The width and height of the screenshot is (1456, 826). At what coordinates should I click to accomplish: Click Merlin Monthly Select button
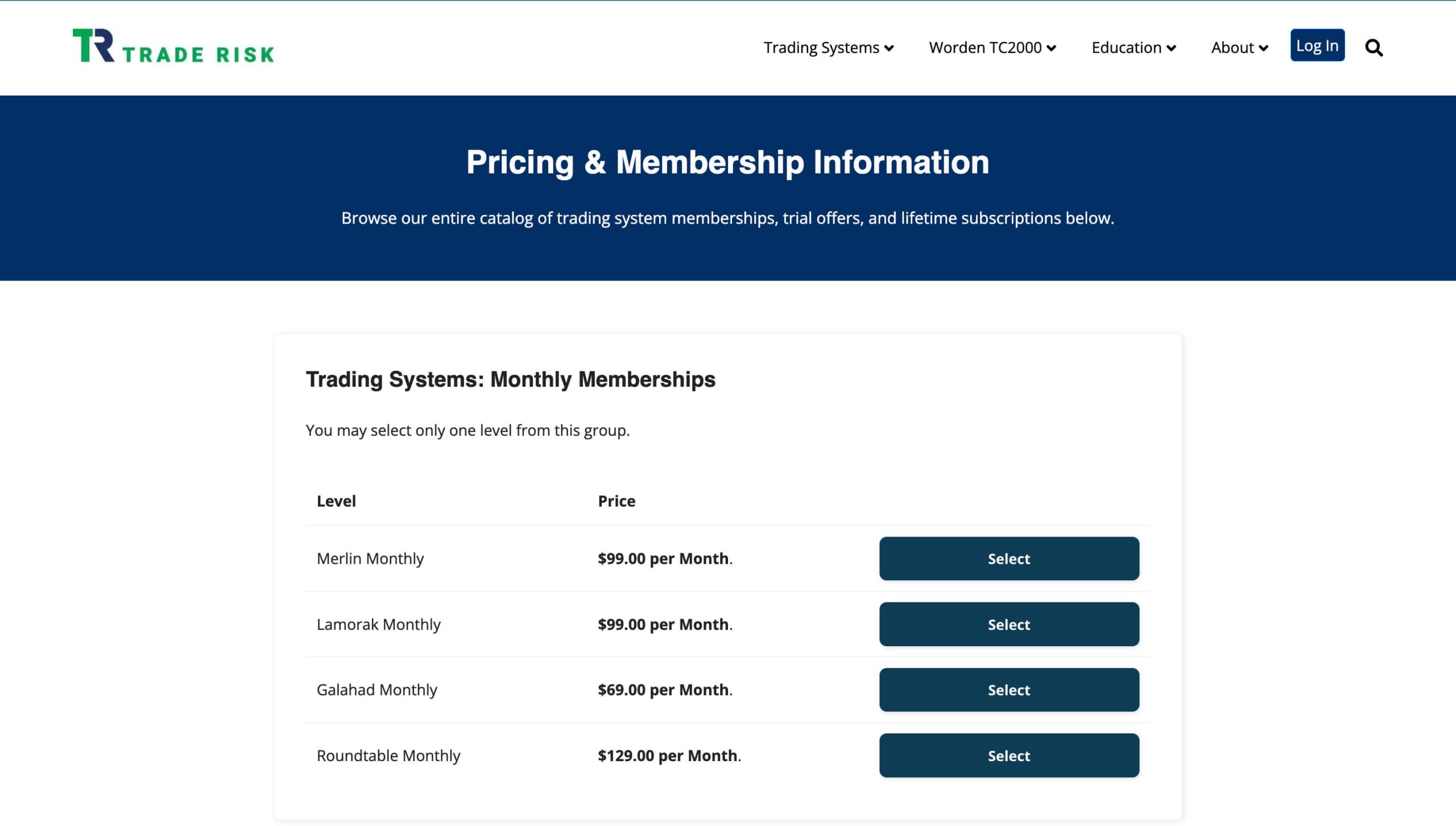(1009, 558)
